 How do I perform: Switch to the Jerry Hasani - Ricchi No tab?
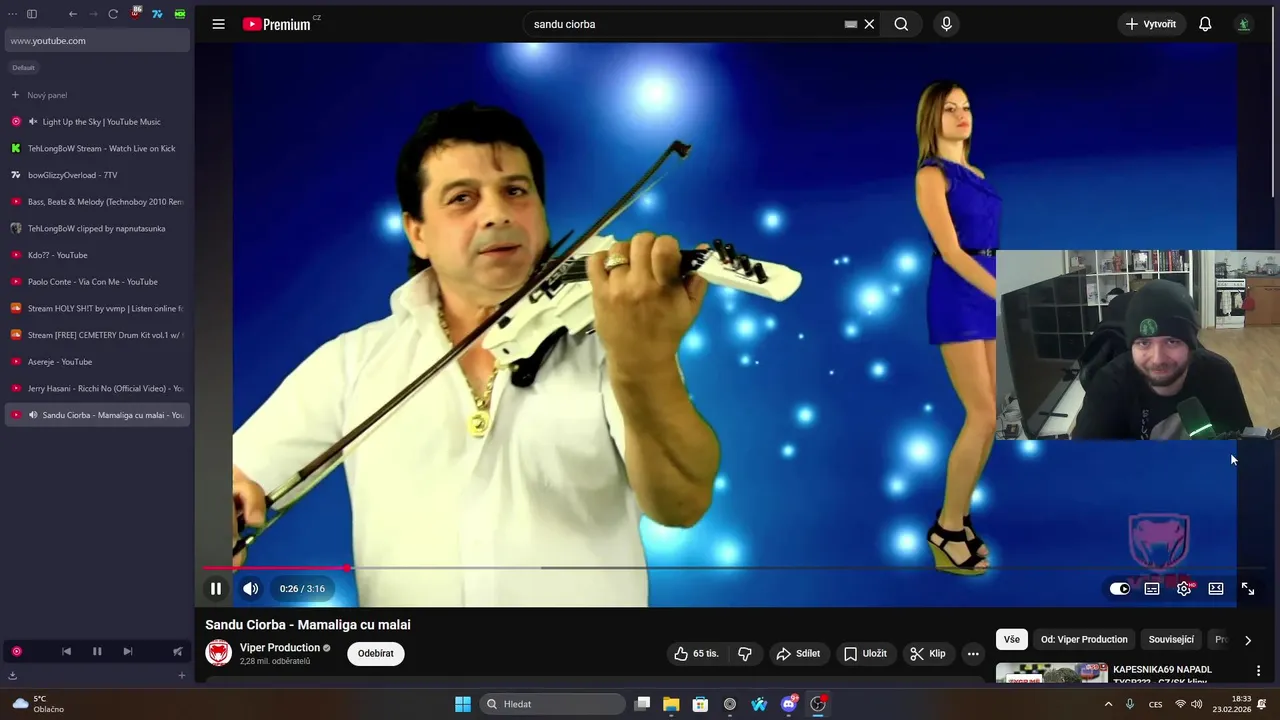[x=97, y=388]
